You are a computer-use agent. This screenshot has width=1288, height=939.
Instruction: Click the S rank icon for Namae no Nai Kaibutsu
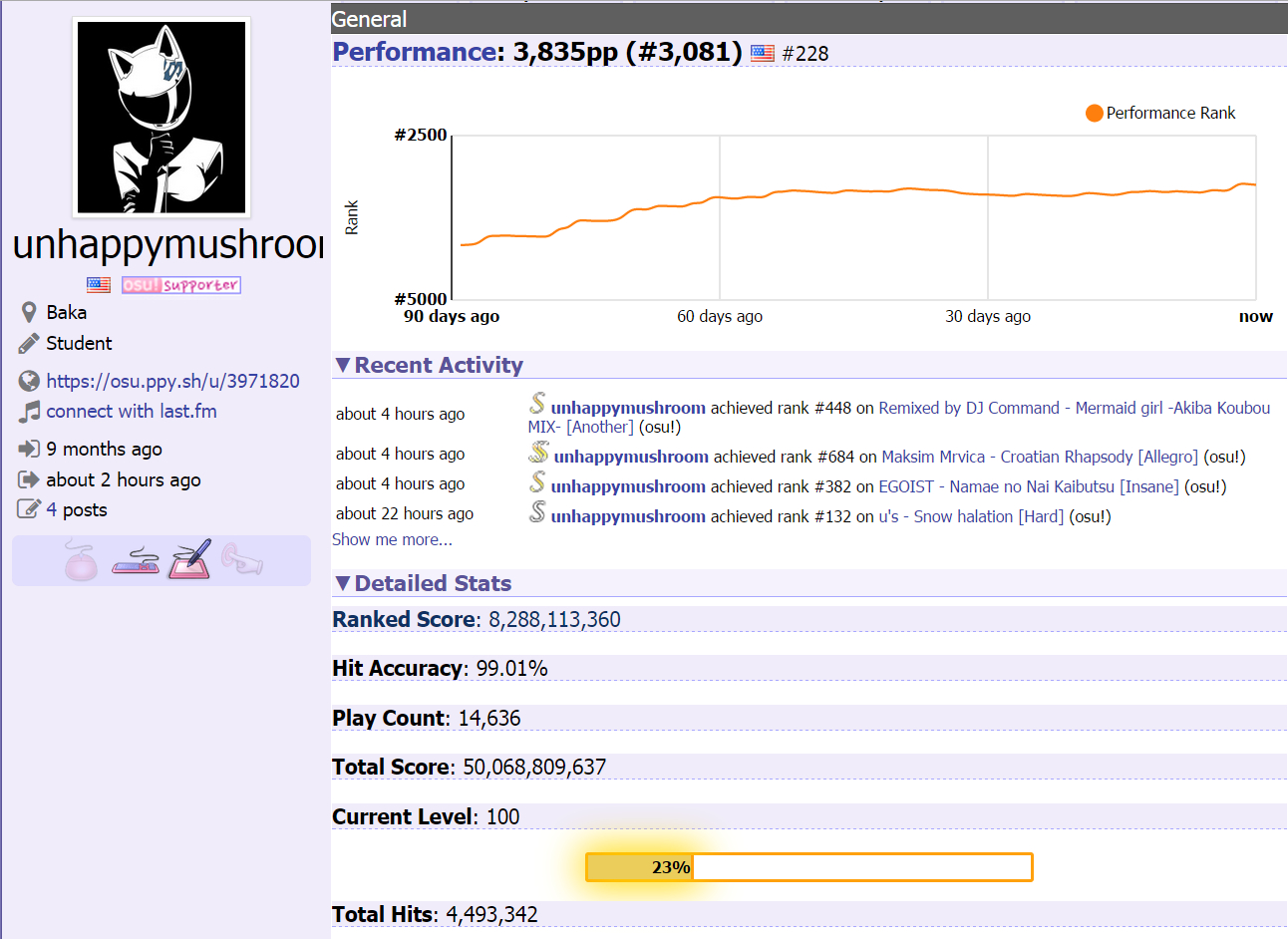coord(537,482)
